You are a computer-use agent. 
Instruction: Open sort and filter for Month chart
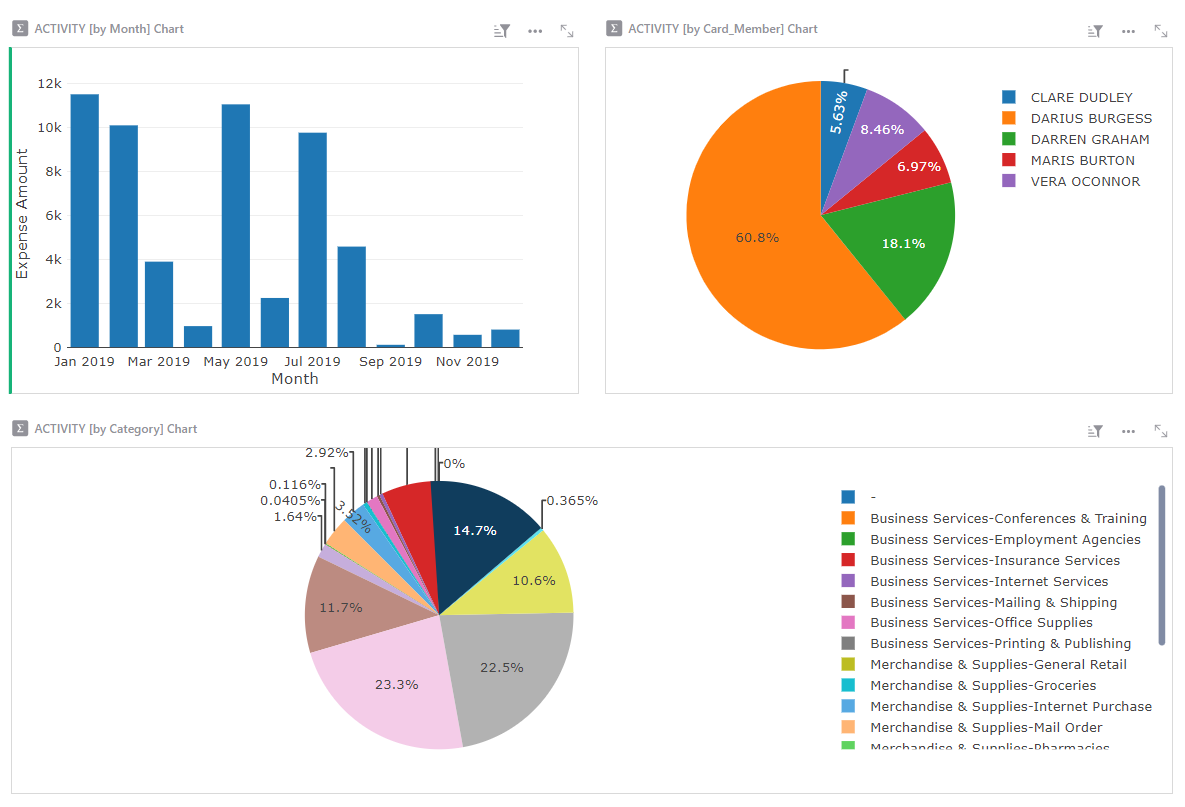point(502,31)
